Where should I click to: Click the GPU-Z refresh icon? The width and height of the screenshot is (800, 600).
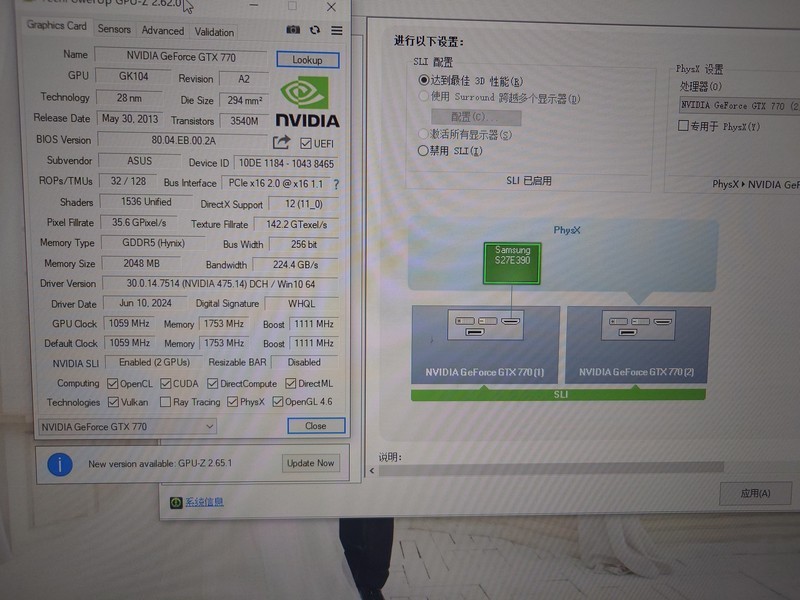point(315,30)
